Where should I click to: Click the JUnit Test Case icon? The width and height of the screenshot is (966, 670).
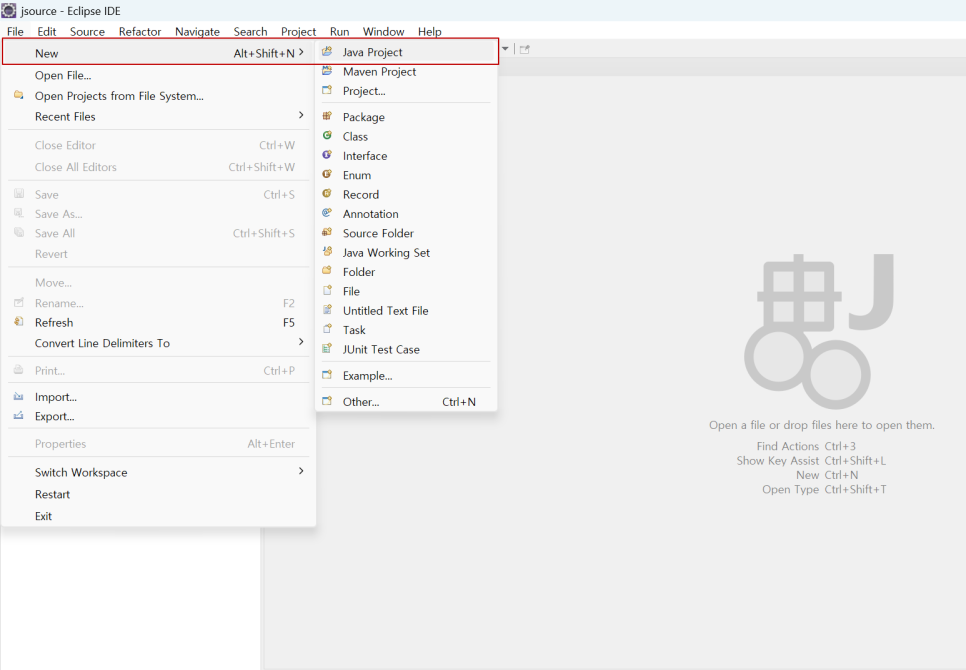[x=327, y=349]
